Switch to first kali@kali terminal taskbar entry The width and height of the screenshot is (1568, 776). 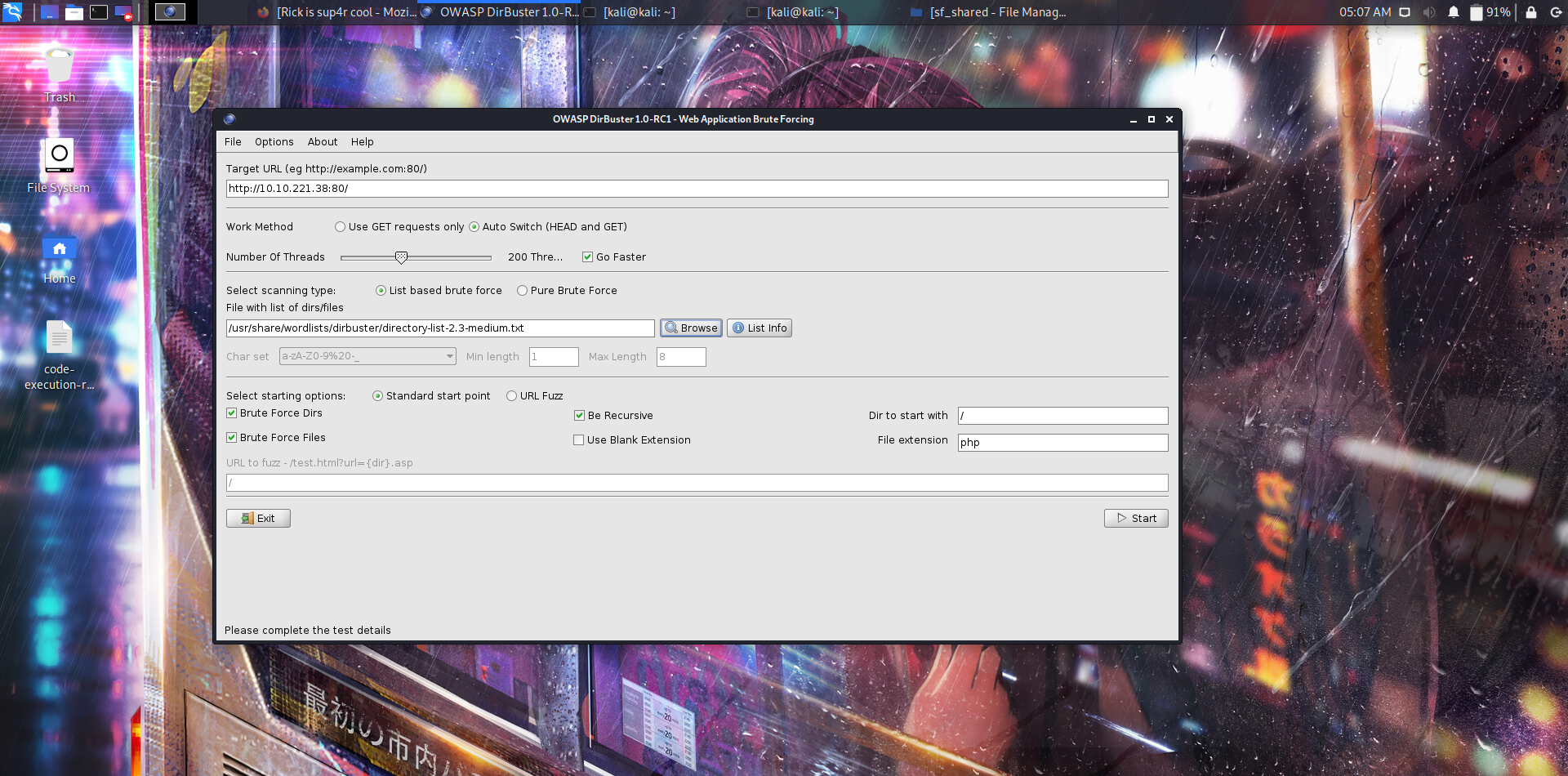630,12
